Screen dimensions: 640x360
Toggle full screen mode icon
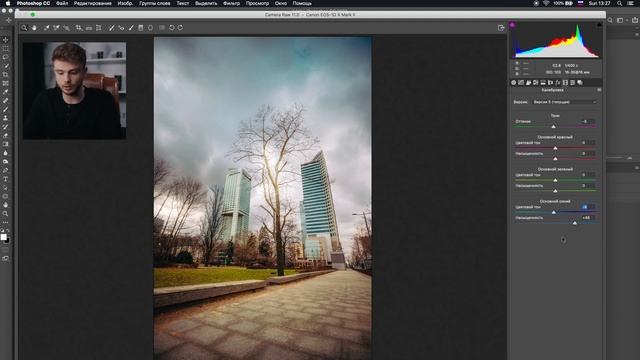click(x=501, y=28)
